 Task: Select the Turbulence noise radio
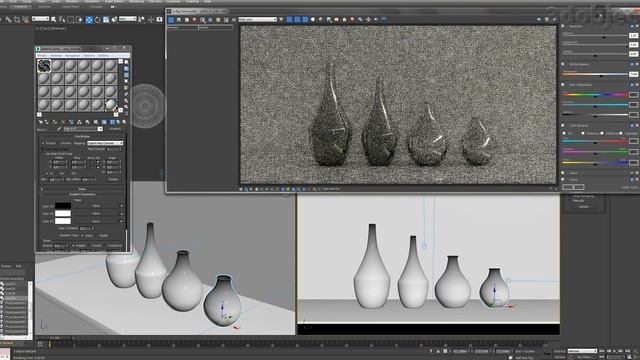click(x=105, y=246)
